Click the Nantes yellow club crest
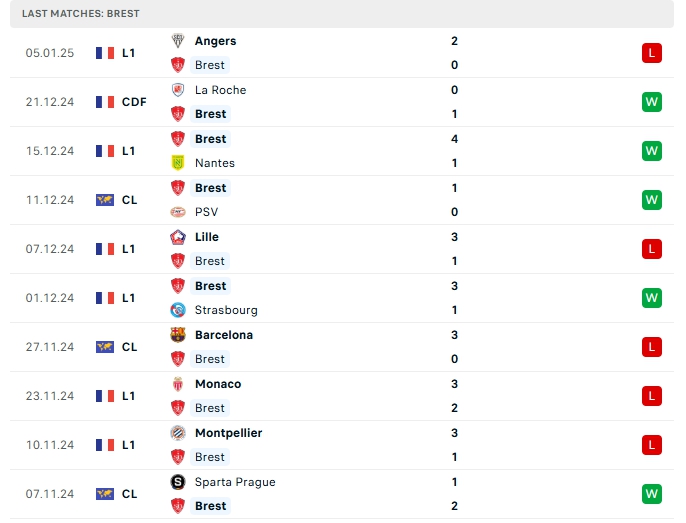This screenshot has width=686, height=523. (178, 163)
